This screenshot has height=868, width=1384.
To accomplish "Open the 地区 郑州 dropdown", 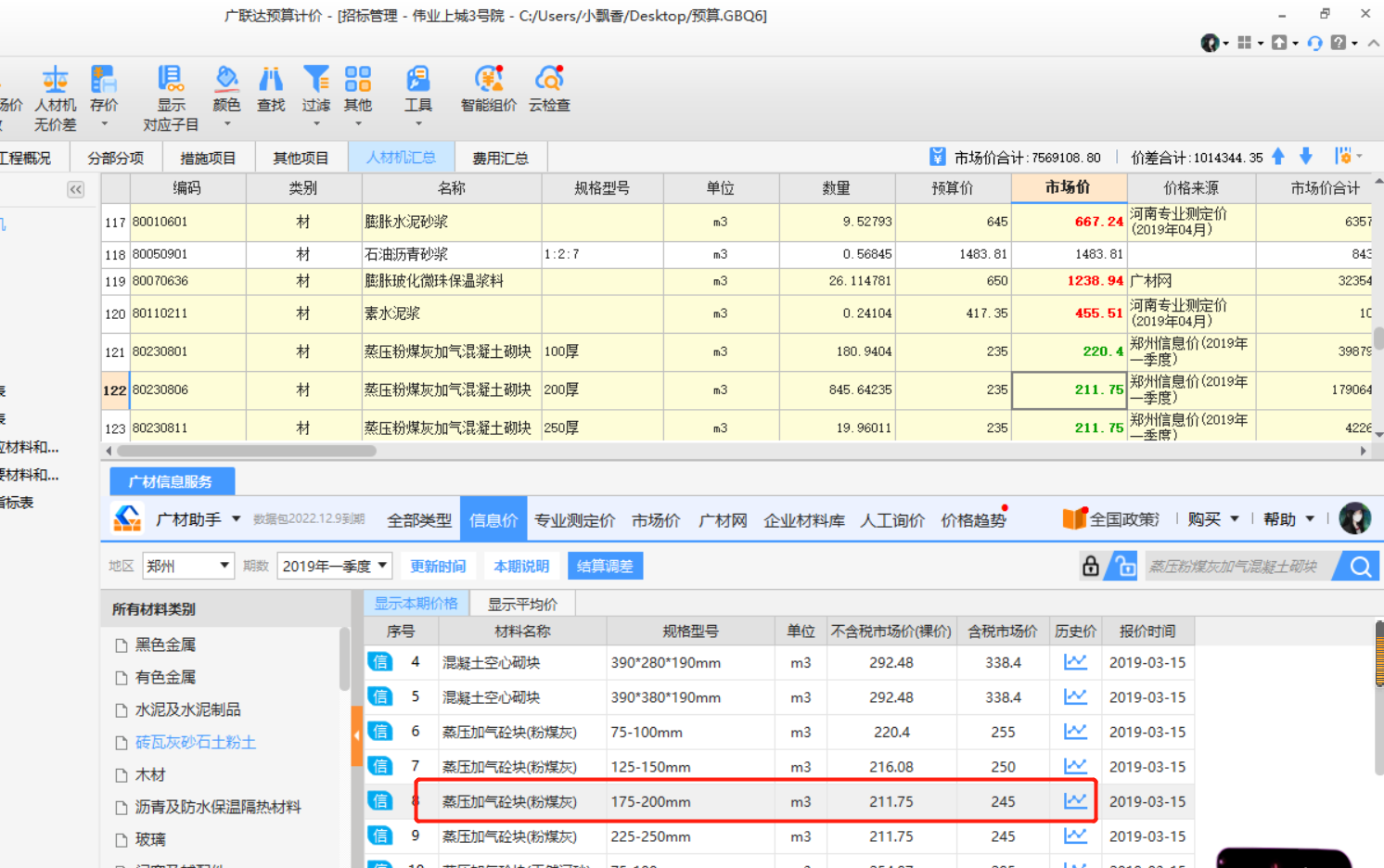I will 187,566.
